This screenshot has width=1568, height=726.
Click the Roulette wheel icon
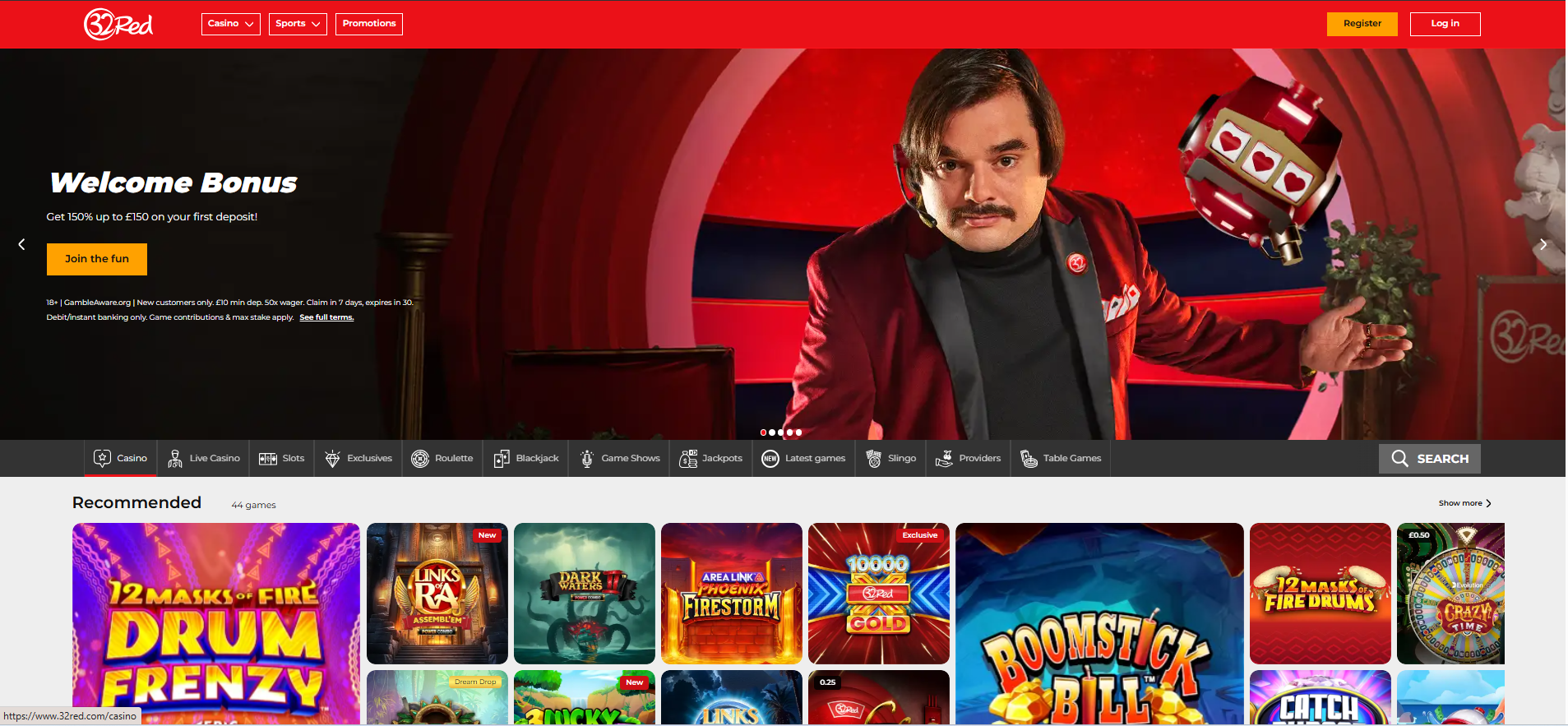click(x=420, y=459)
